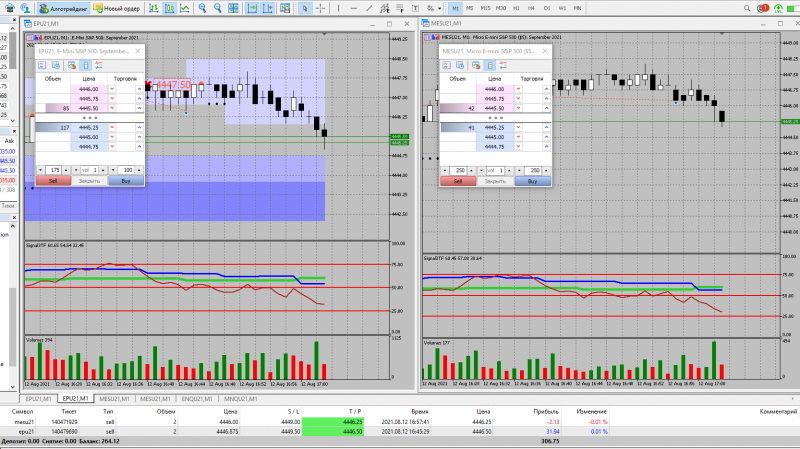Place sell order at 4445.50 in MESU21 panel

(518, 108)
